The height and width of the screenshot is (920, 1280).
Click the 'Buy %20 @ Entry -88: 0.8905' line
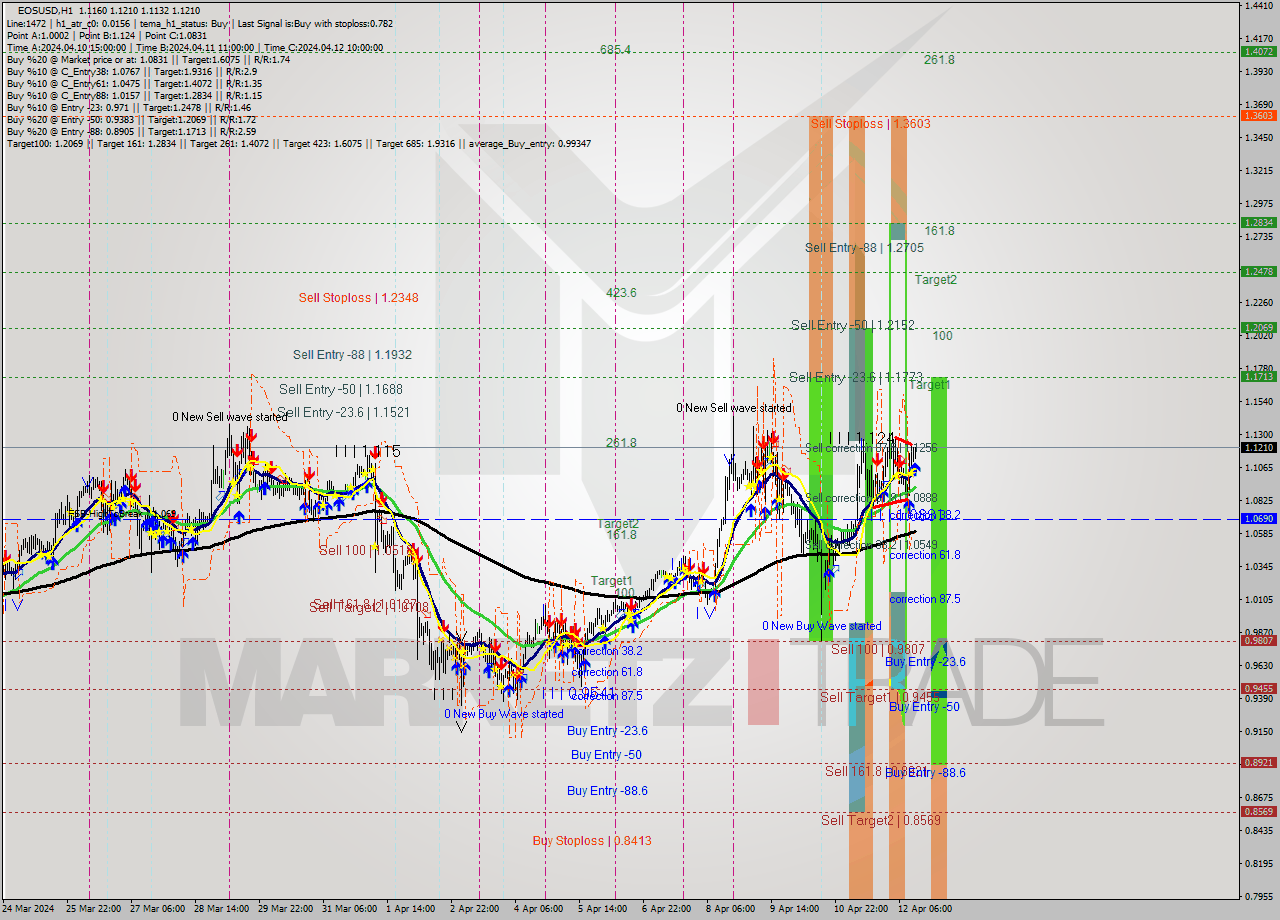pos(131,132)
